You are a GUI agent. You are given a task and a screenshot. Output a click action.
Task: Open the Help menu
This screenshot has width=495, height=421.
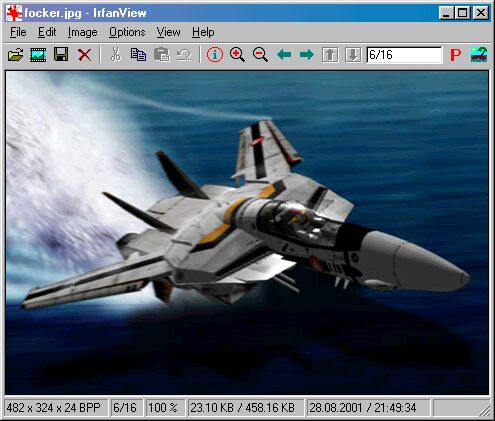(203, 32)
